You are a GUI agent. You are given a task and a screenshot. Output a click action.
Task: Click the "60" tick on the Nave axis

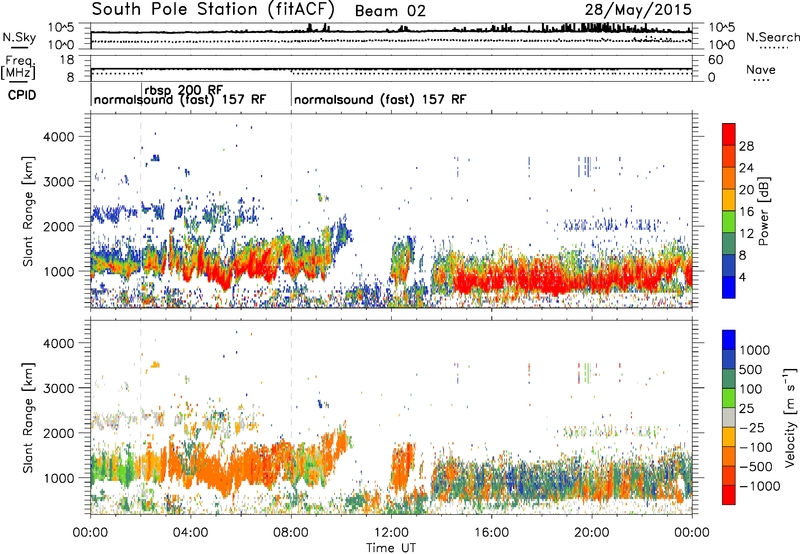pyautogui.click(x=716, y=60)
